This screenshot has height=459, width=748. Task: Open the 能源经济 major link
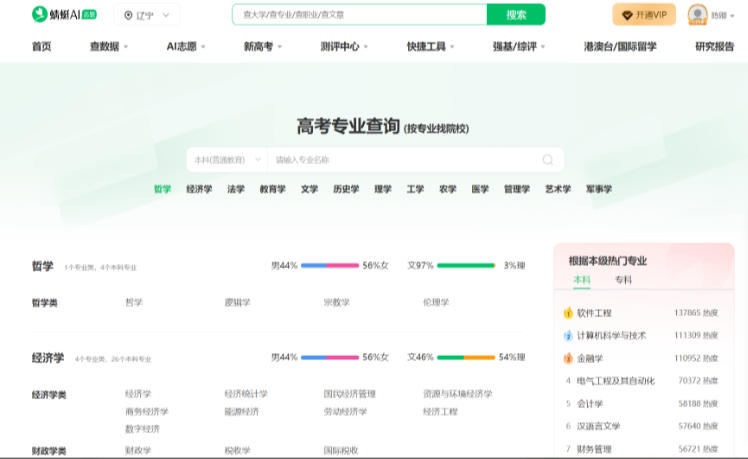[x=241, y=411]
